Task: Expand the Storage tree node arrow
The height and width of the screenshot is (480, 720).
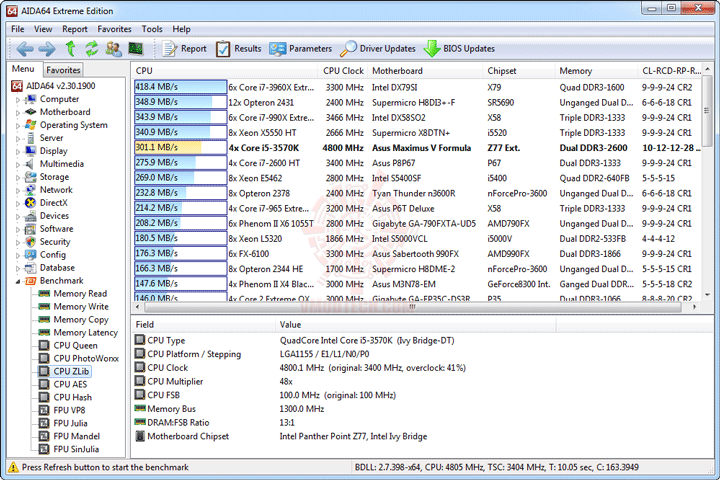Action: pyautogui.click(x=18, y=177)
